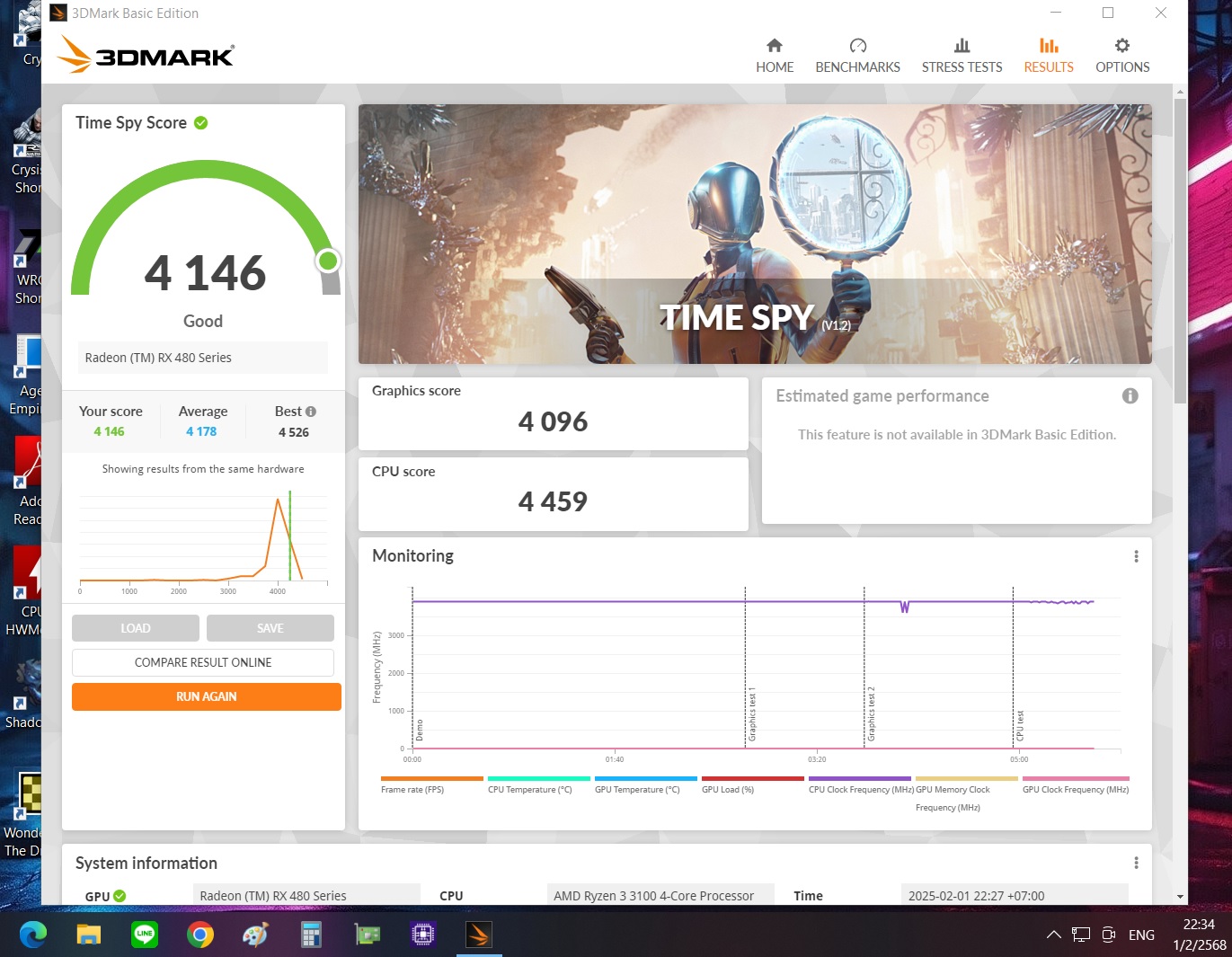Click Compare Result Online button
This screenshot has height=957, width=1232.
coord(203,662)
